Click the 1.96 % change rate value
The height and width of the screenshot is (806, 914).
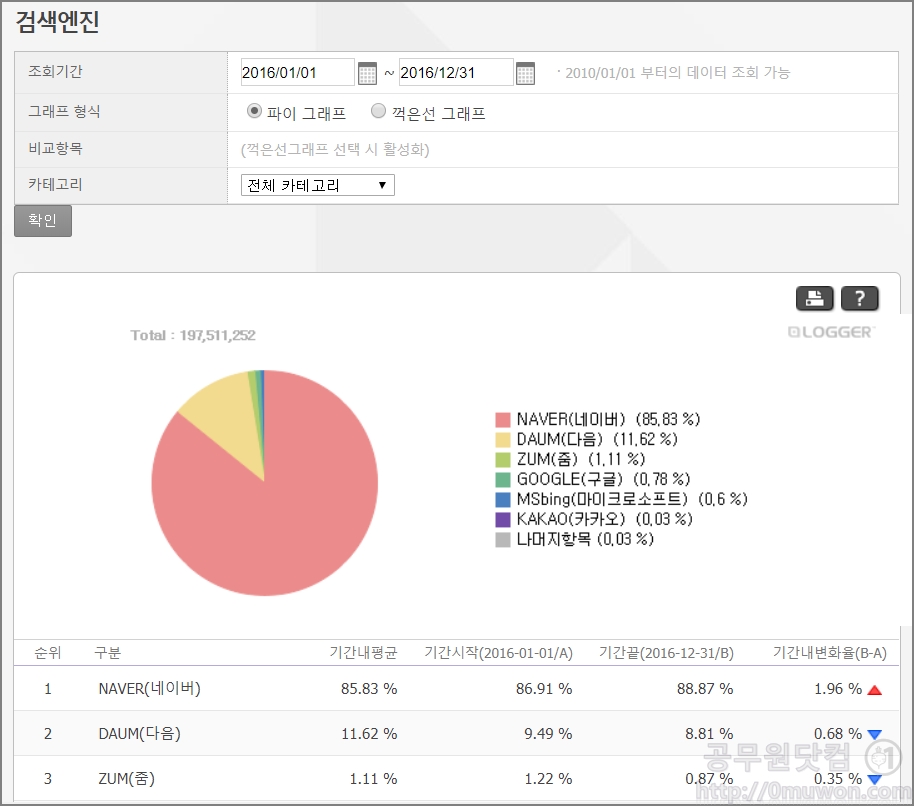tap(838, 689)
